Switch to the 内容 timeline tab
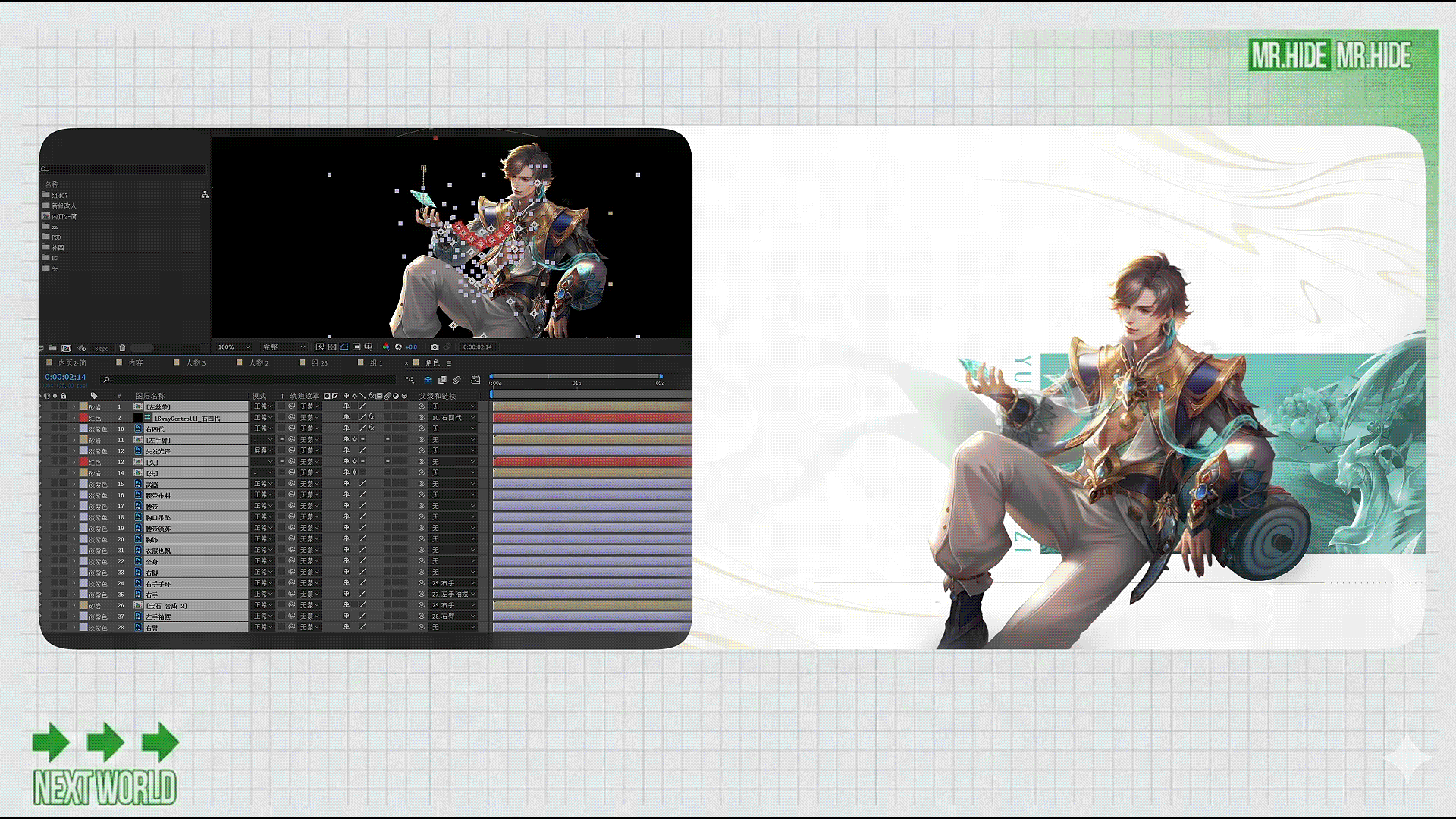 pos(136,363)
